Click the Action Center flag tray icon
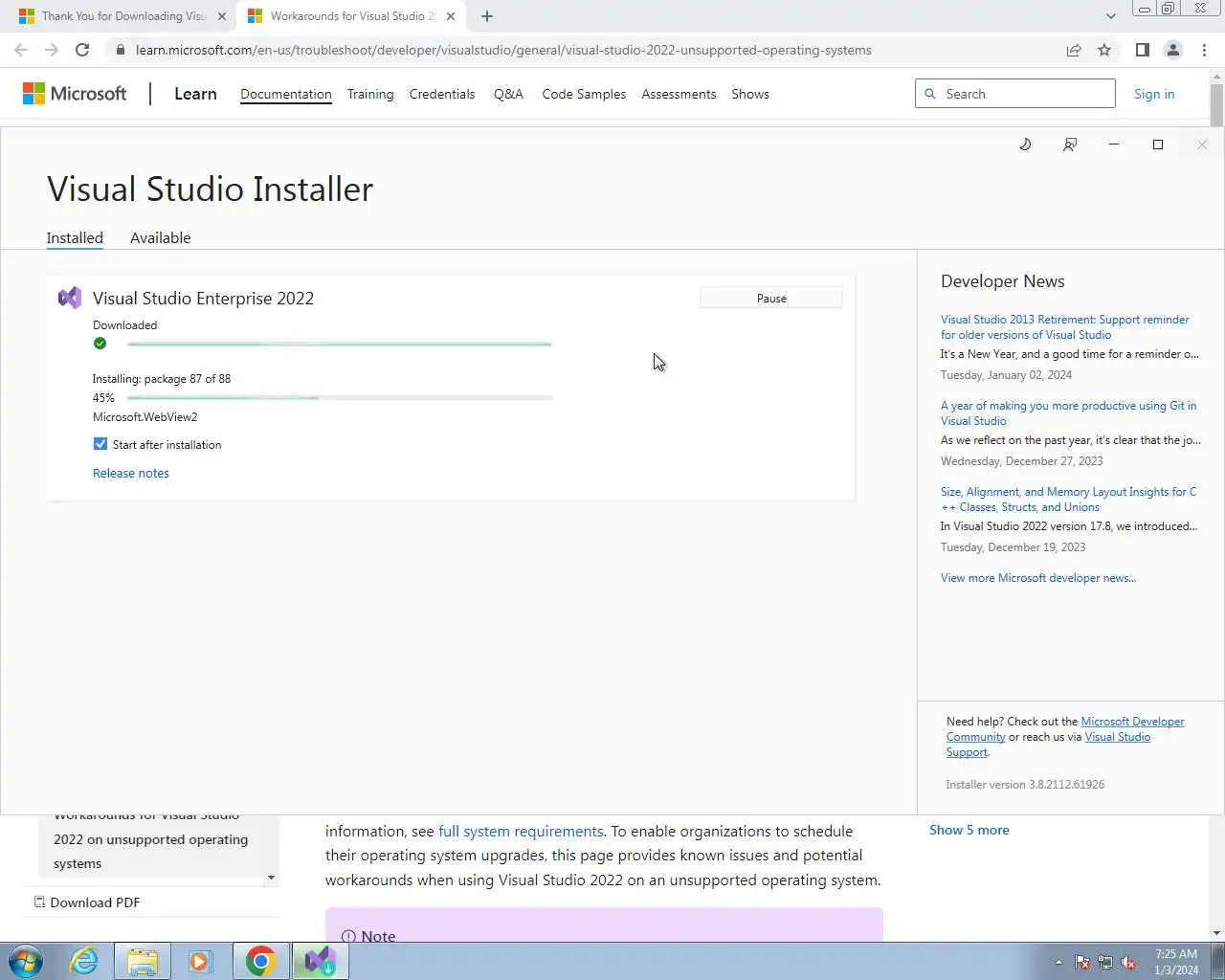The width and height of the screenshot is (1225, 980). click(1082, 963)
